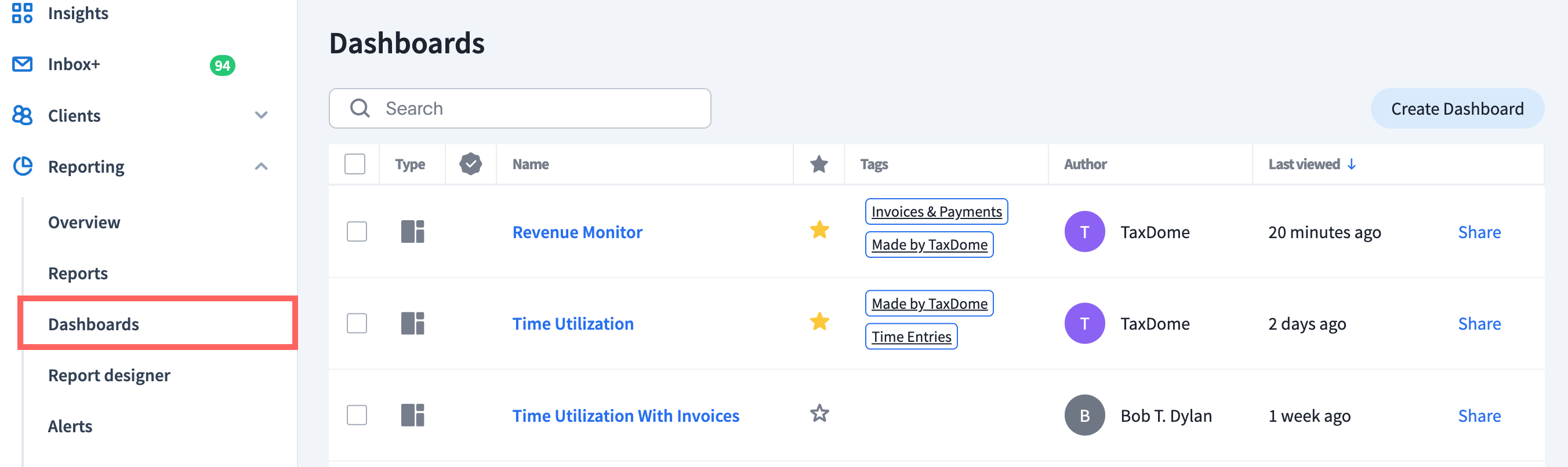Go to Alerts in Reporting menu
Screen dimensions: 1568x467
click(70, 426)
